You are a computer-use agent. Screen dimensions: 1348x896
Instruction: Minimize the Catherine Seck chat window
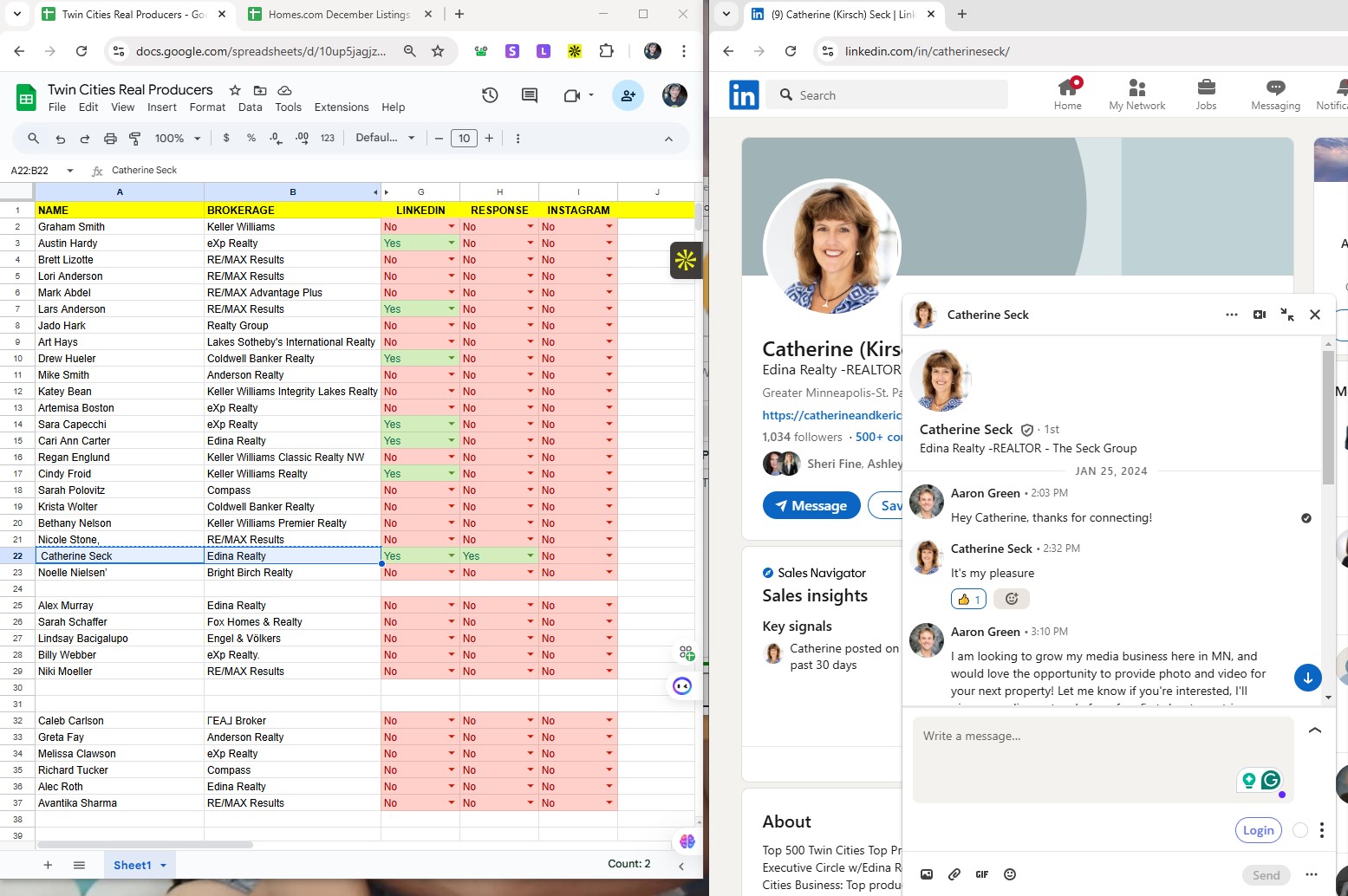(1287, 315)
